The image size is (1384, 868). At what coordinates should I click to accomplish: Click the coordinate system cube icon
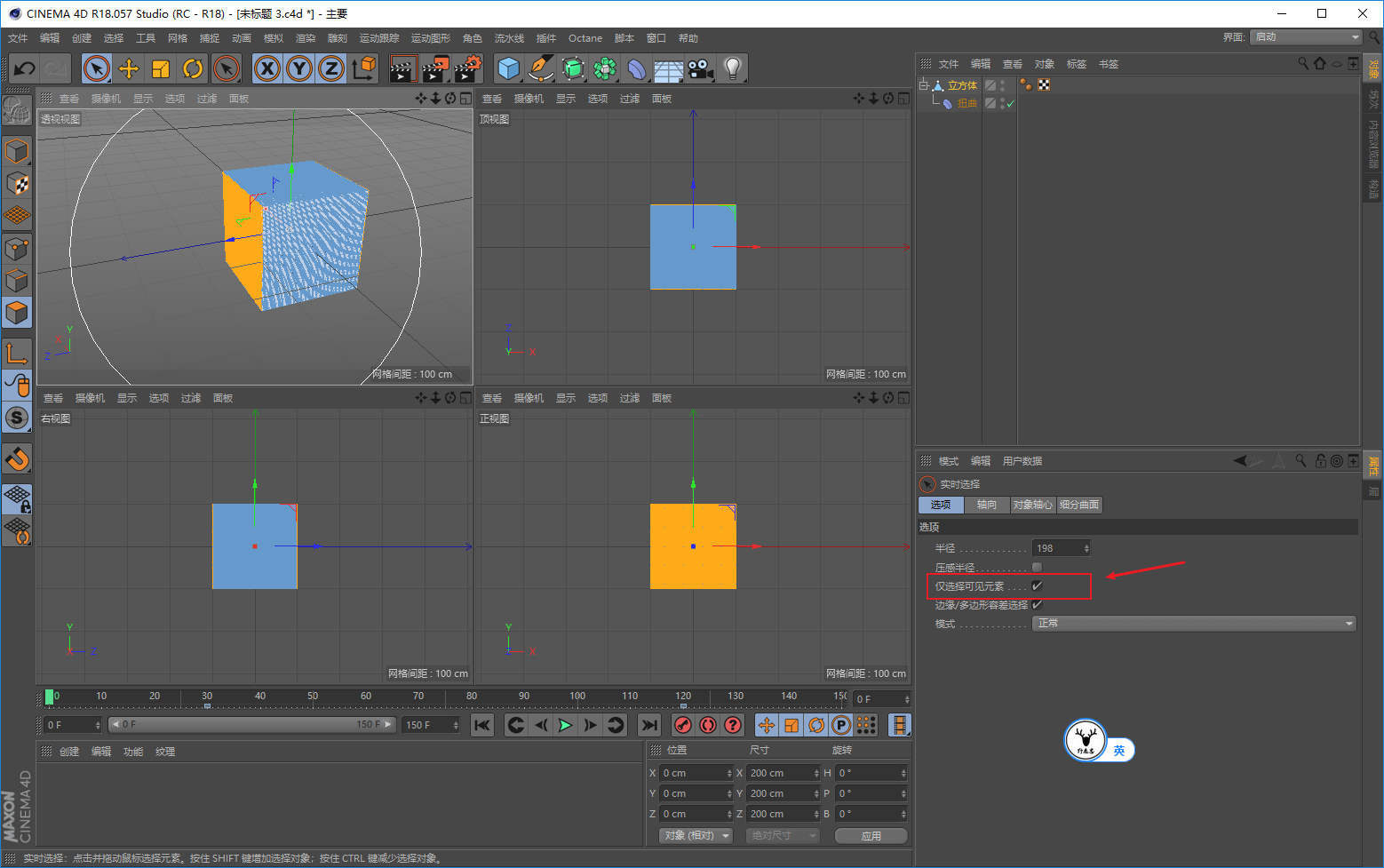pyautogui.click(x=363, y=68)
